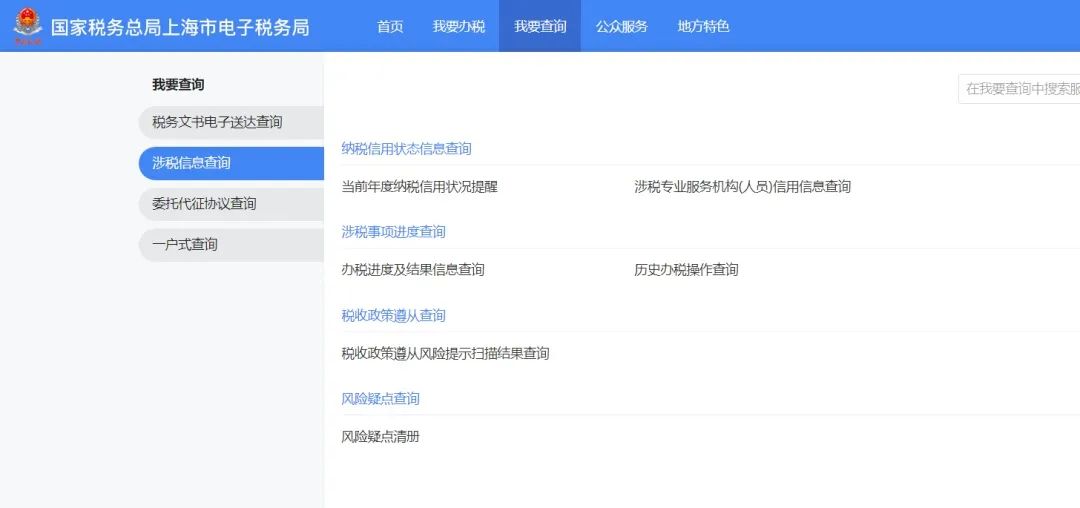
Task: Switch to the 地方特色 navigation tab
Action: [x=703, y=26]
